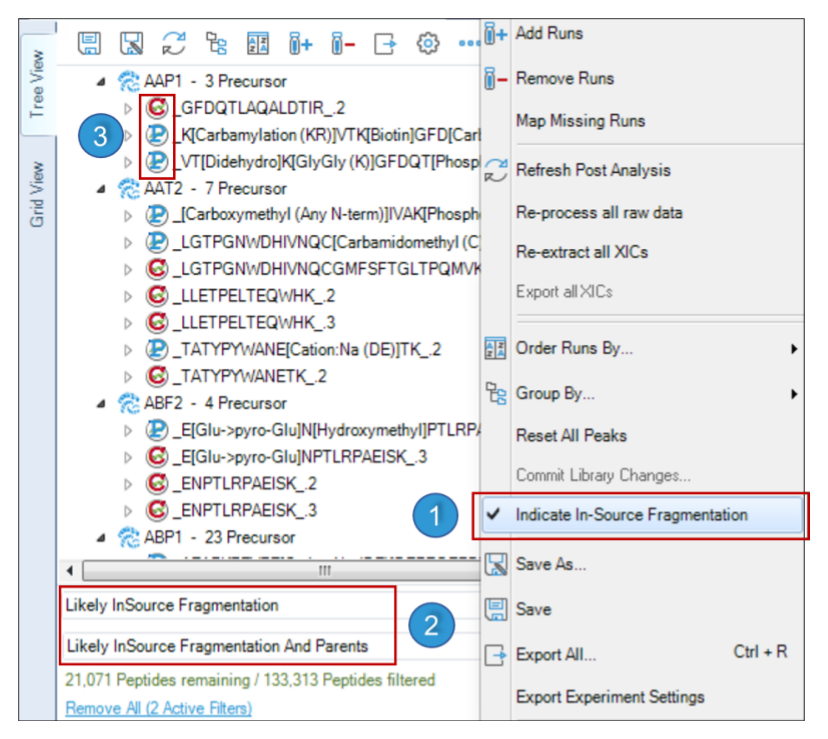This screenshot has width=828, height=739.
Task: Open the more options ellipsis menu
Action: [469, 43]
